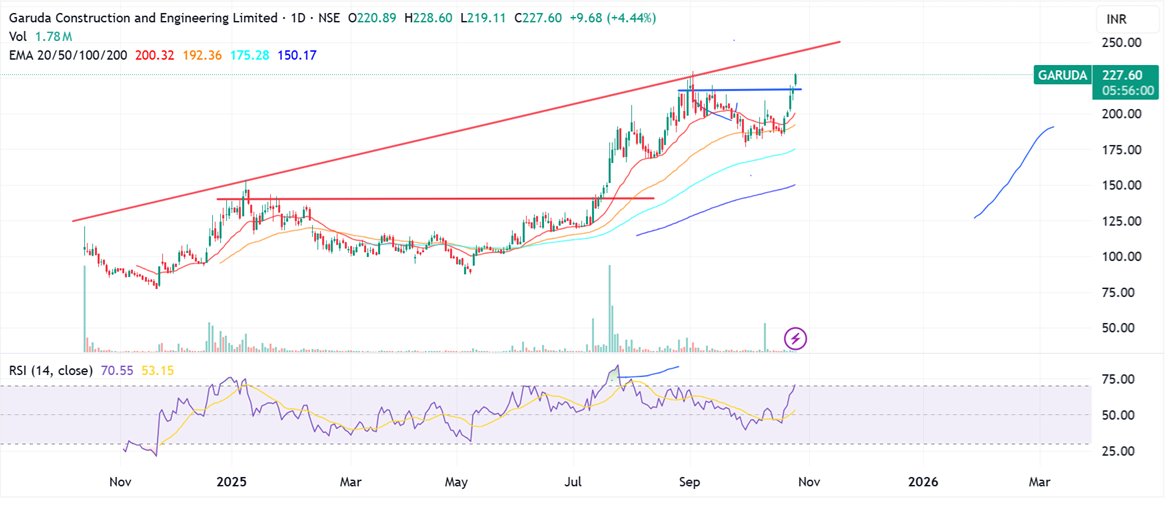Screen dimensions: 1175x507
Task: Click the RSI (14, close) indicator legend
Action: click(x=50, y=370)
